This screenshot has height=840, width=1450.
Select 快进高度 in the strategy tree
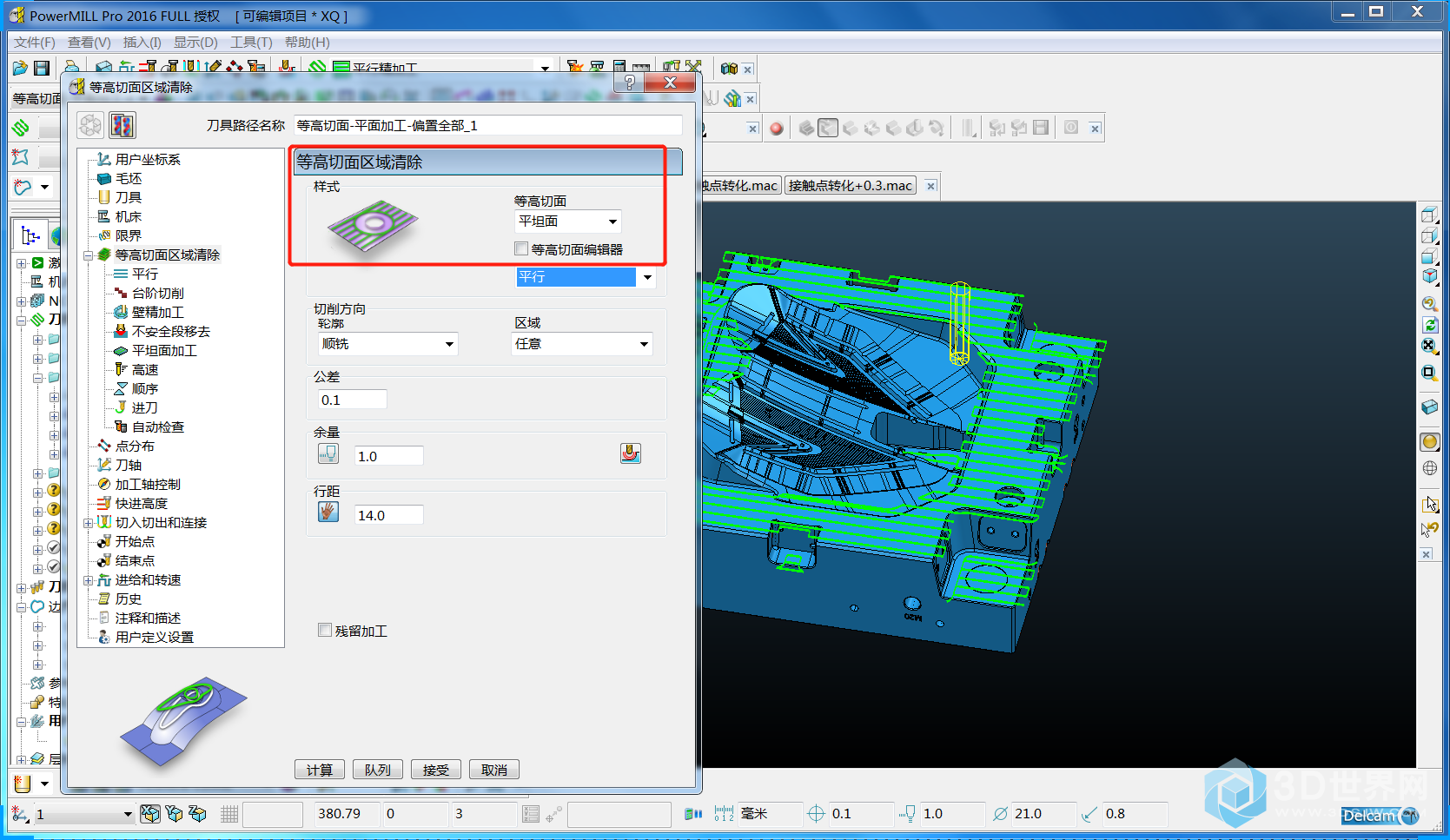pyautogui.click(x=141, y=504)
